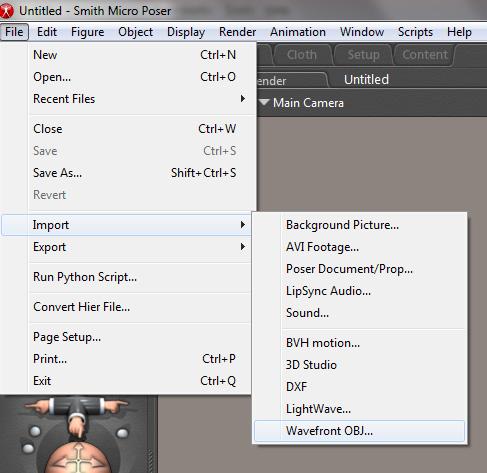Import 3D Studio file
The width and height of the screenshot is (487, 473).
pyautogui.click(x=359, y=365)
